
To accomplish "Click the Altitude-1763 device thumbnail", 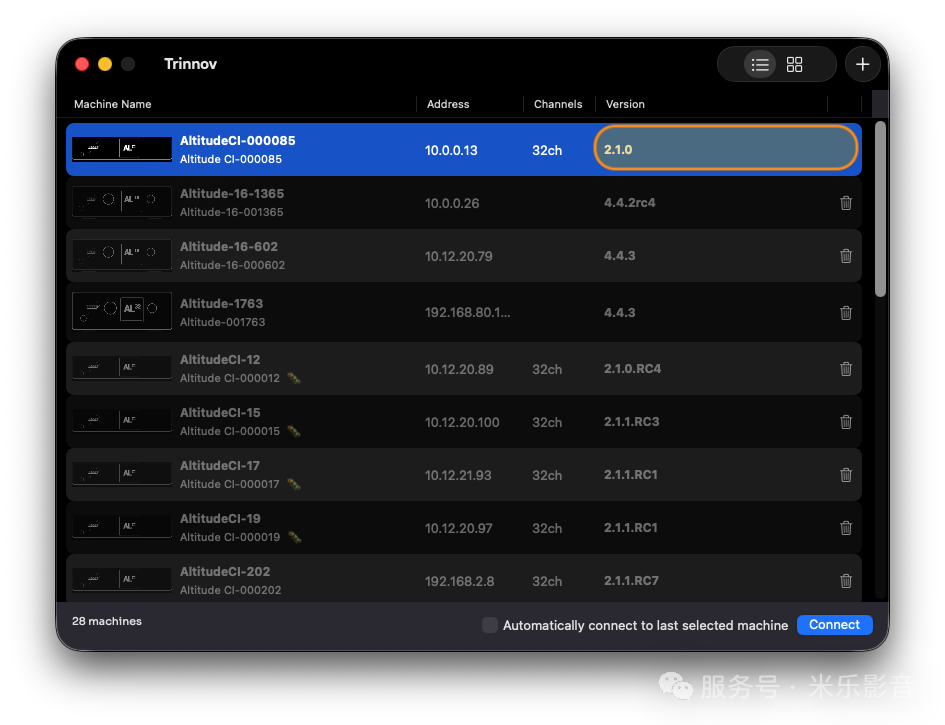I will (122, 312).
